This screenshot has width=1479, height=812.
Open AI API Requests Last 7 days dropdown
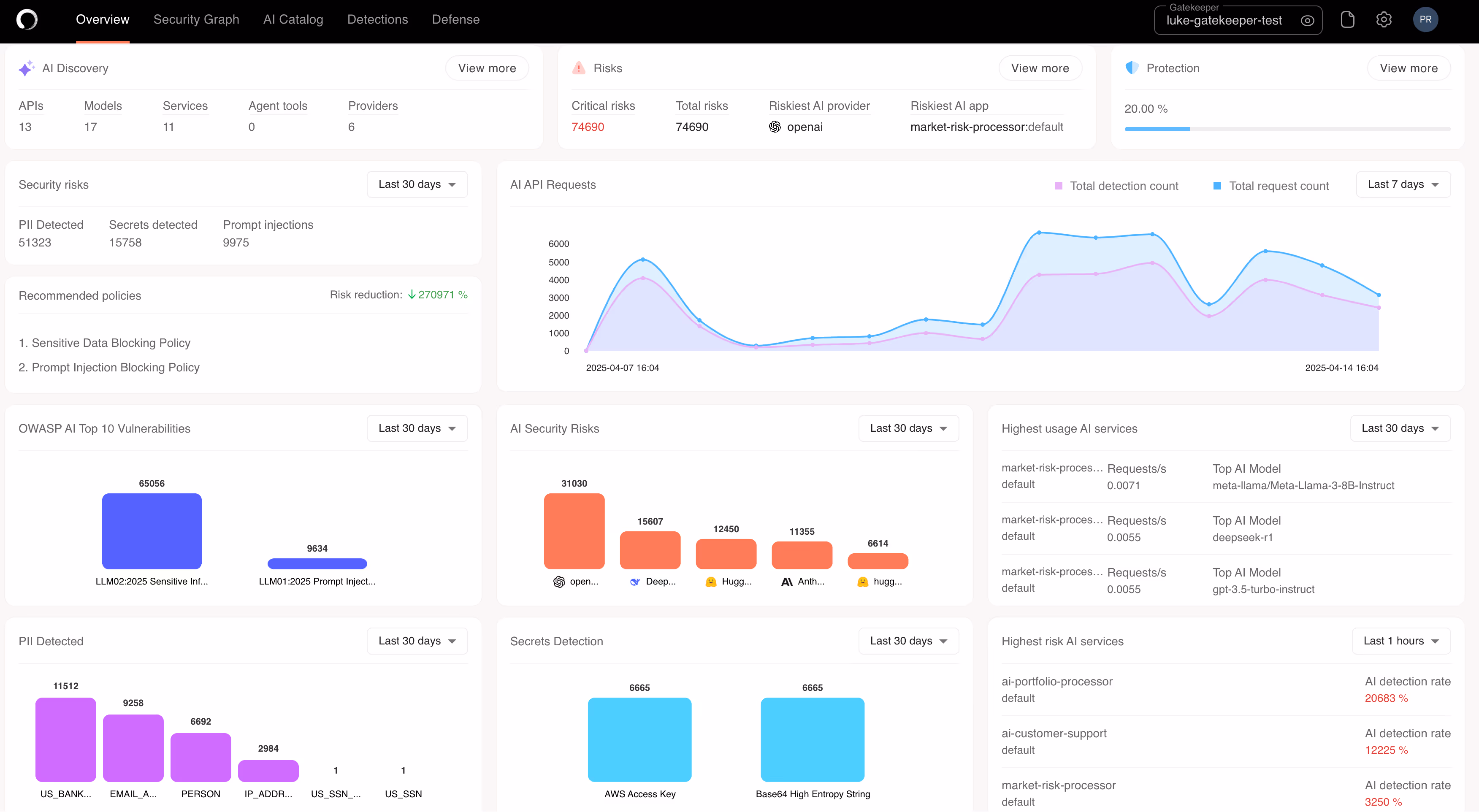[x=1403, y=184]
